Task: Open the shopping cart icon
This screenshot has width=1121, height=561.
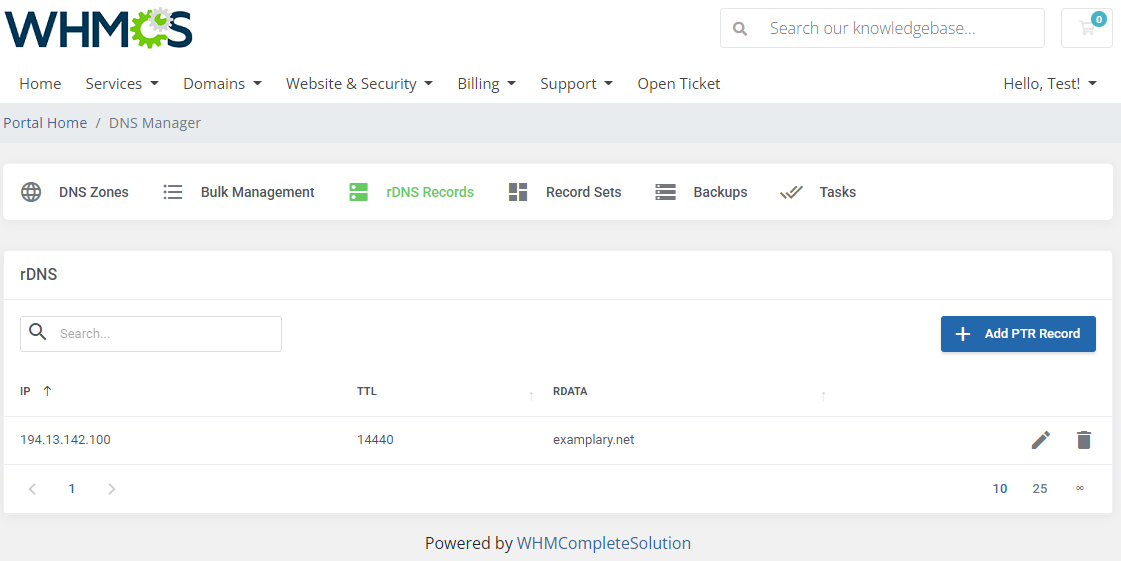Action: [x=1087, y=28]
